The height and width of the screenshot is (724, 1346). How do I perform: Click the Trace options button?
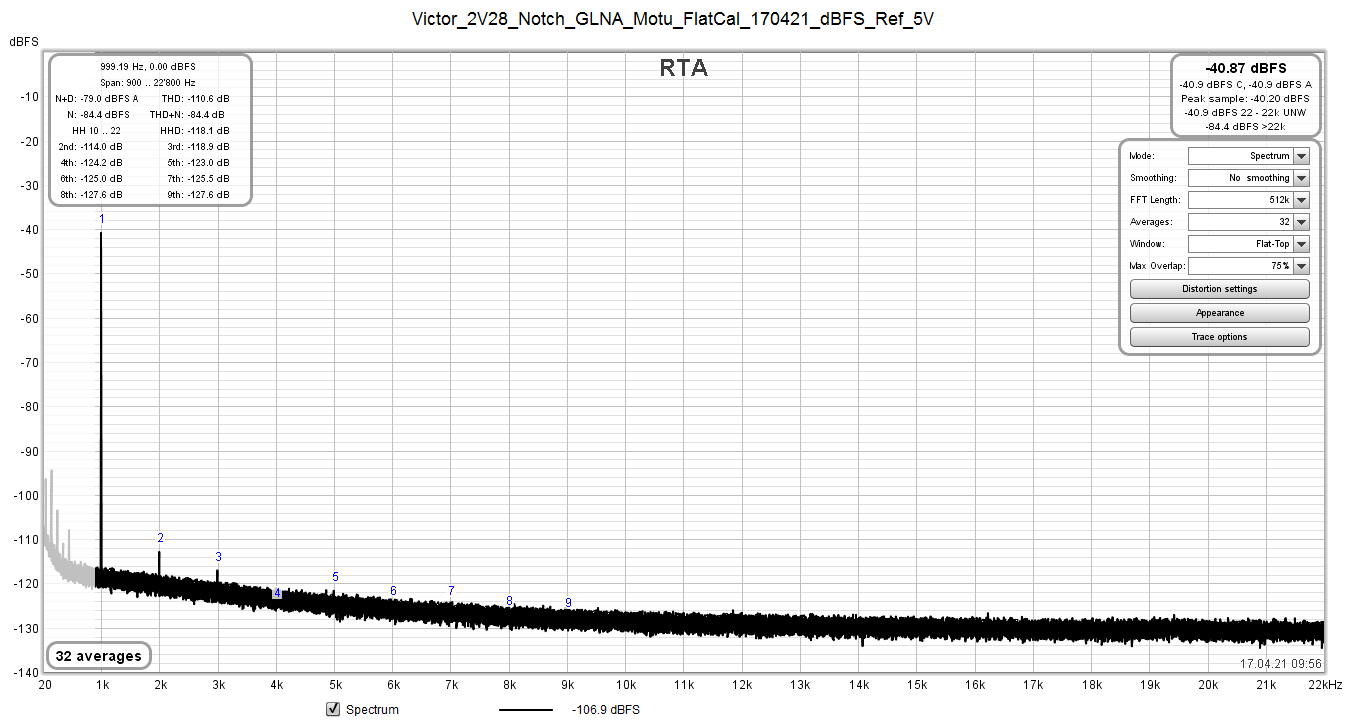pyautogui.click(x=1219, y=337)
